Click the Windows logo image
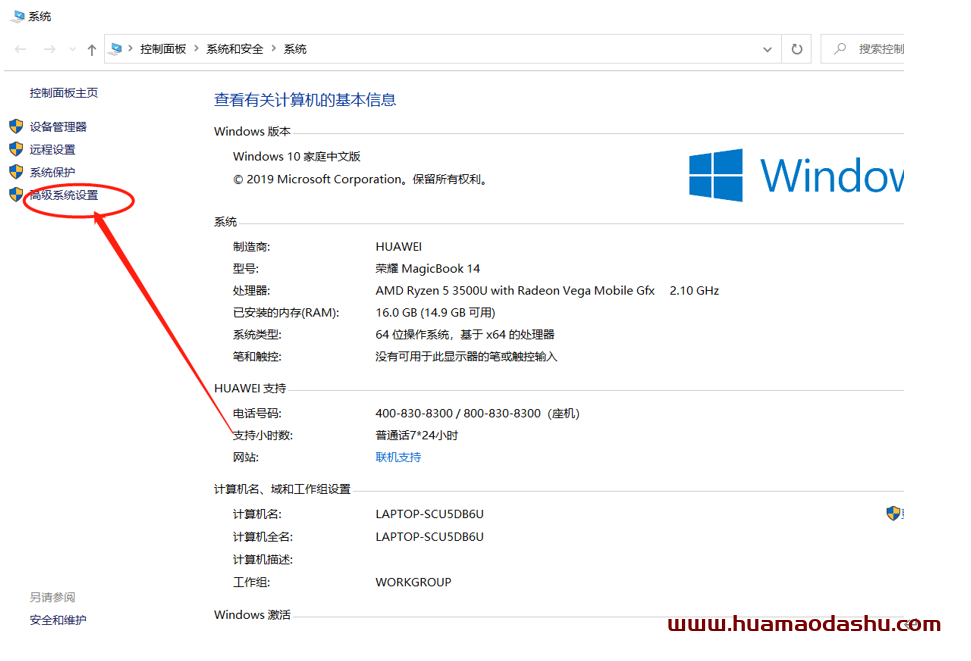 click(716, 175)
